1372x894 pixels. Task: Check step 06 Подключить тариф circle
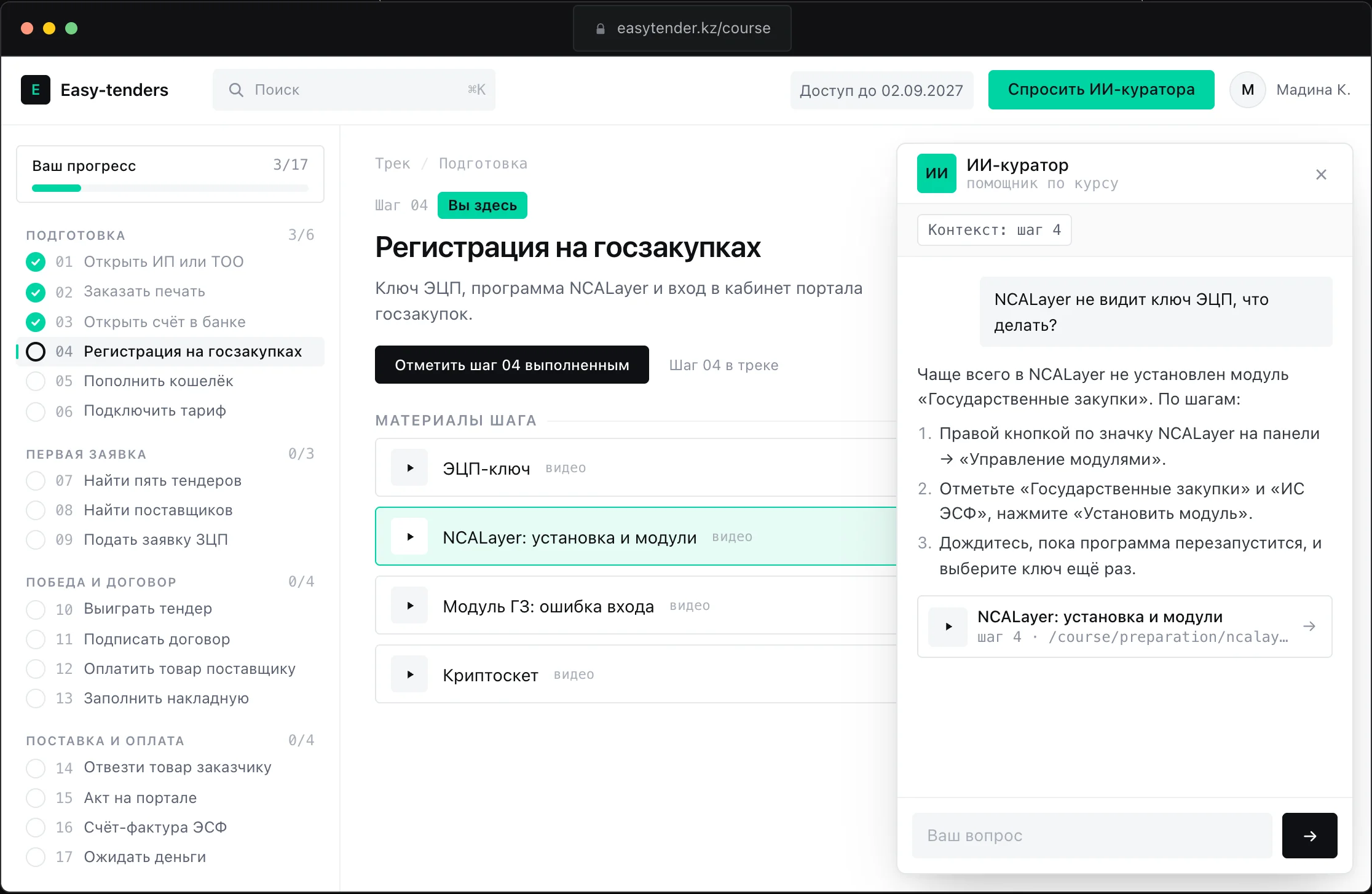pos(36,411)
